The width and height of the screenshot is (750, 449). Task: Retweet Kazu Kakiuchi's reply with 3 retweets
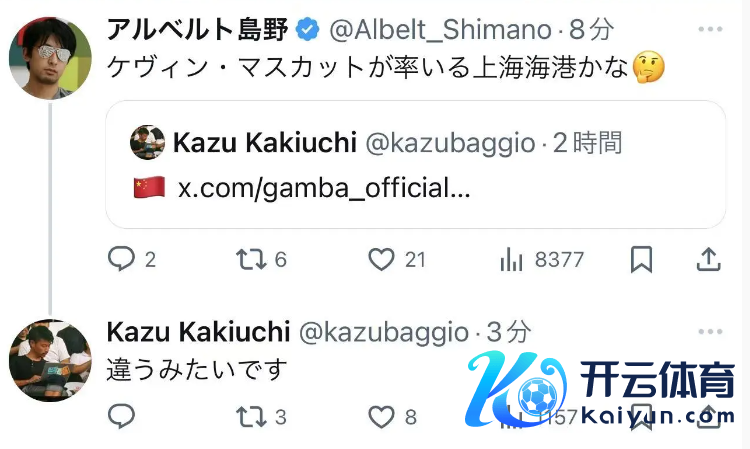(251, 416)
